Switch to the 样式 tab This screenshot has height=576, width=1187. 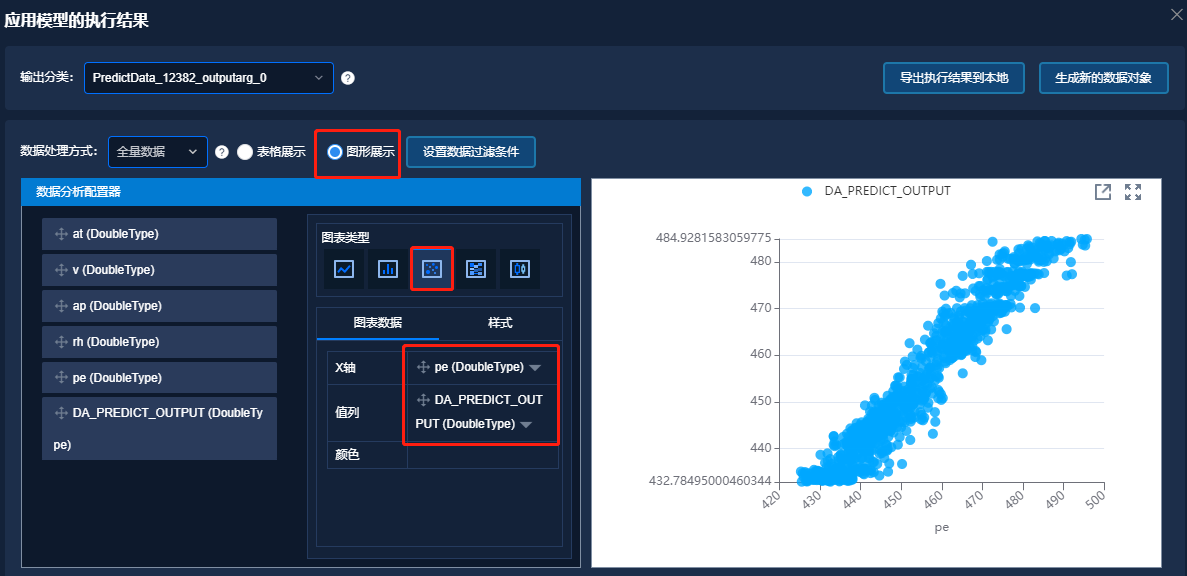pyautogui.click(x=500, y=323)
